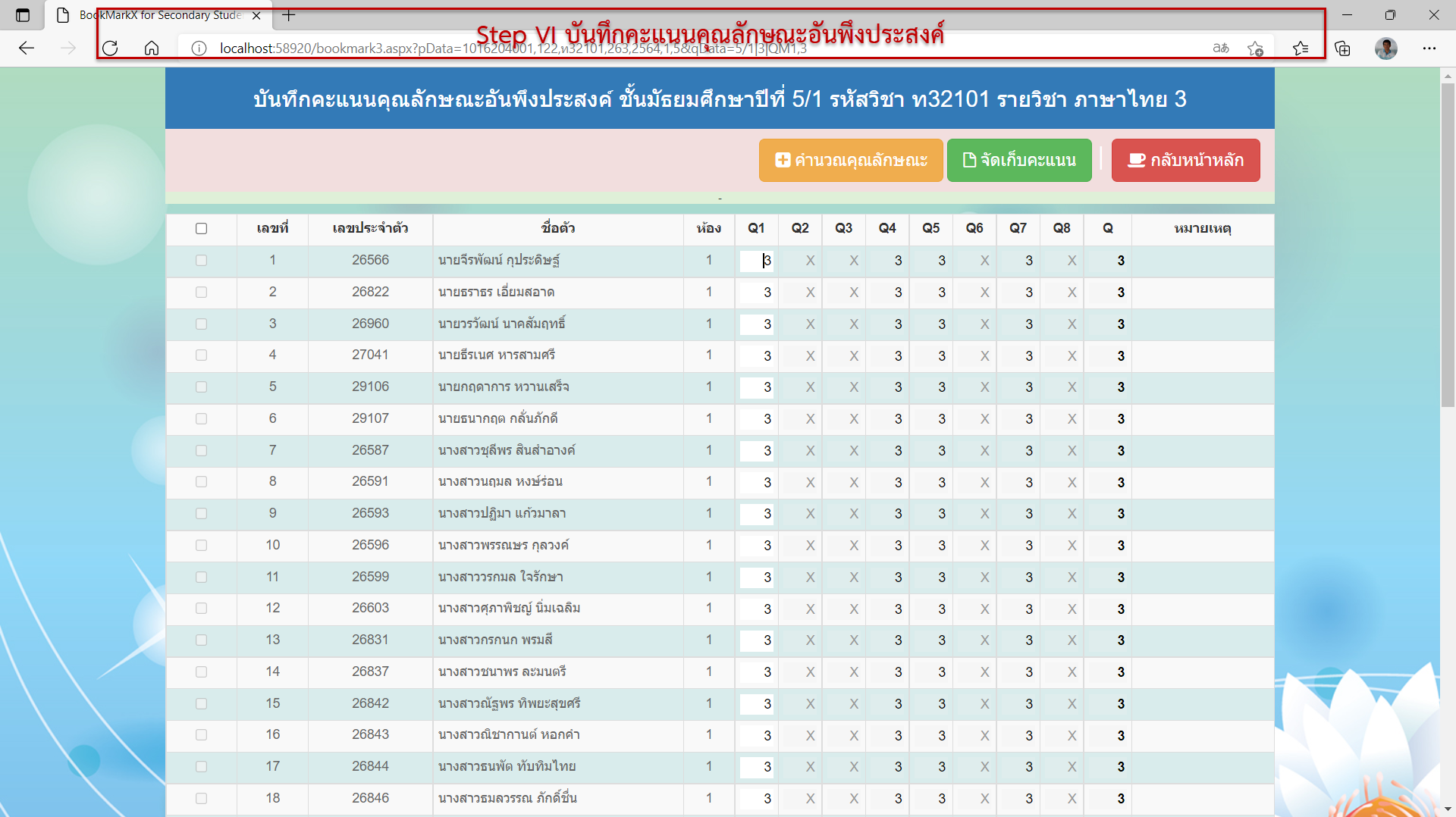Image resolution: width=1456 pixels, height=817 pixels.
Task: Open browser settings and more menu
Action: pyautogui.click(x=1429, y=49)
